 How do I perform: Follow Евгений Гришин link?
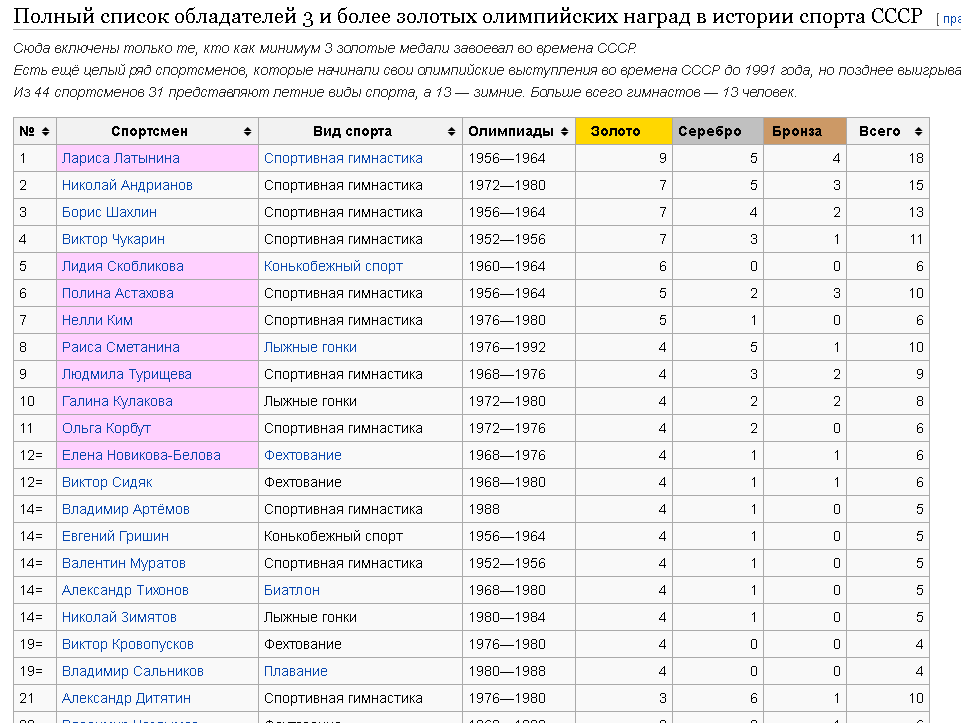coord(115,536)
